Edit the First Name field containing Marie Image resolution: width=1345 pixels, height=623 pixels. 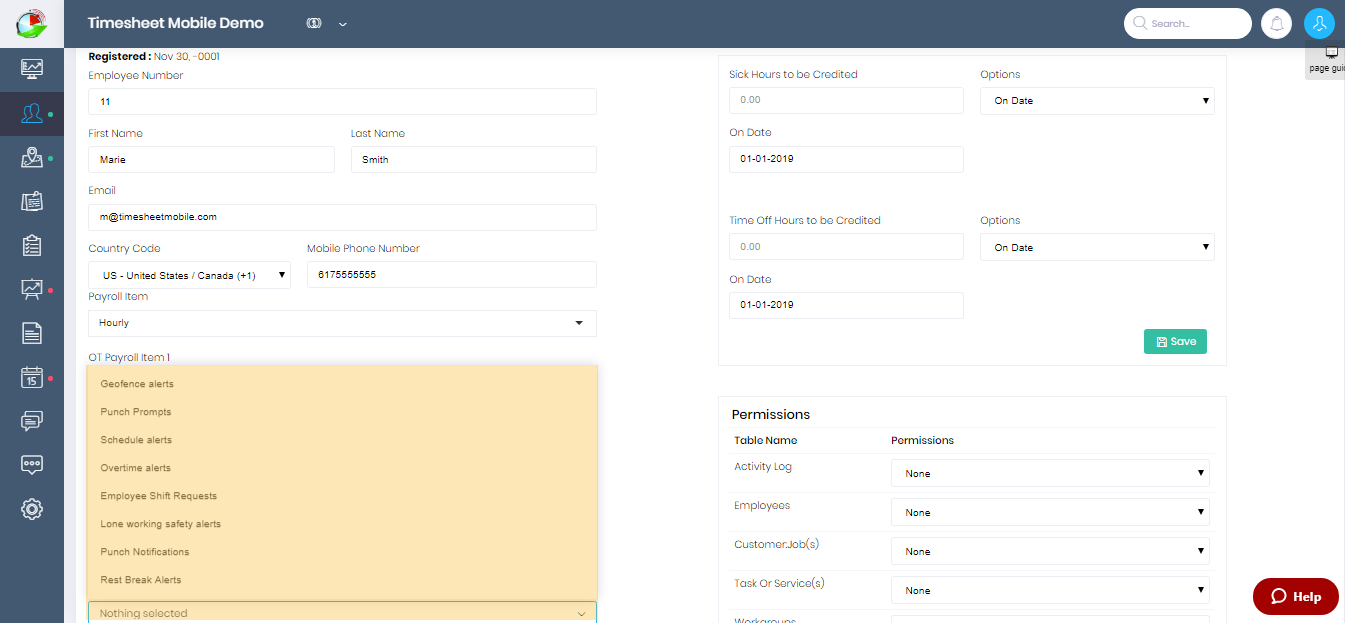click(x=211, y=159)
